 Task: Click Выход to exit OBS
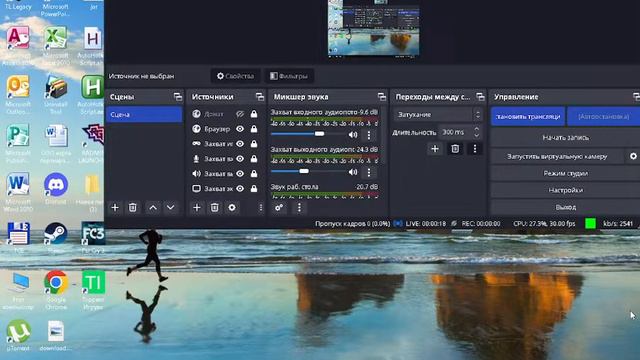point(565,207)
